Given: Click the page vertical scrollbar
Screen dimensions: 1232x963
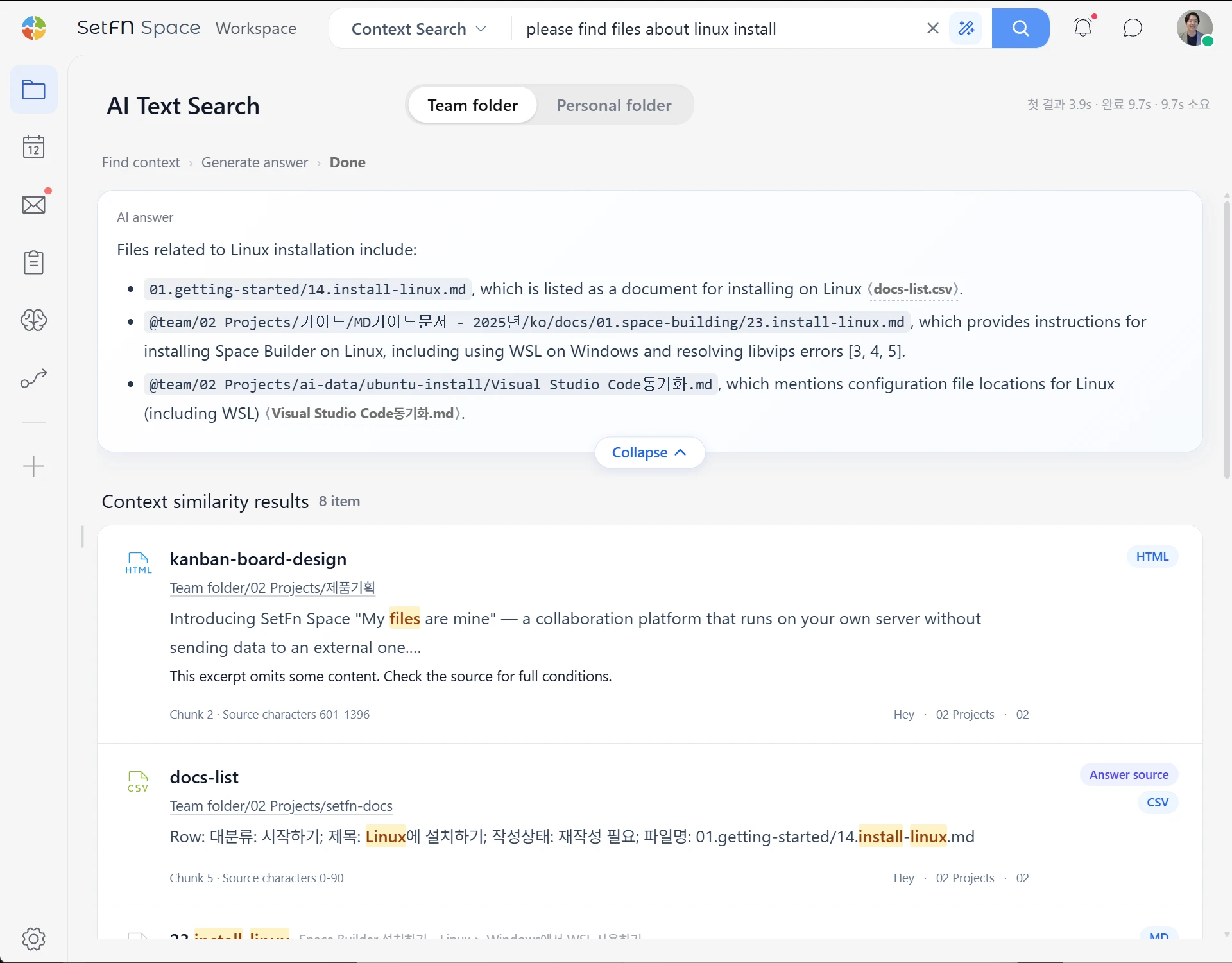Looking at the screenshot, I should point(1227,340).
